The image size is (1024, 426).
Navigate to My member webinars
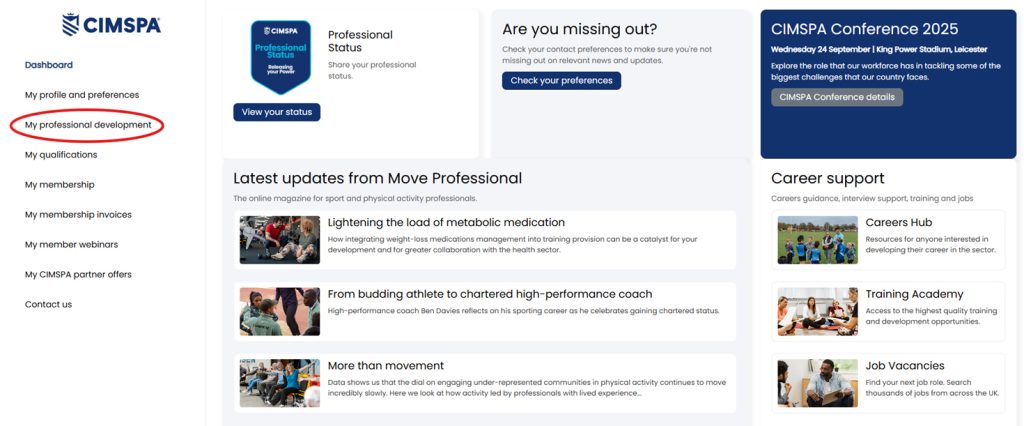(71, 245)
